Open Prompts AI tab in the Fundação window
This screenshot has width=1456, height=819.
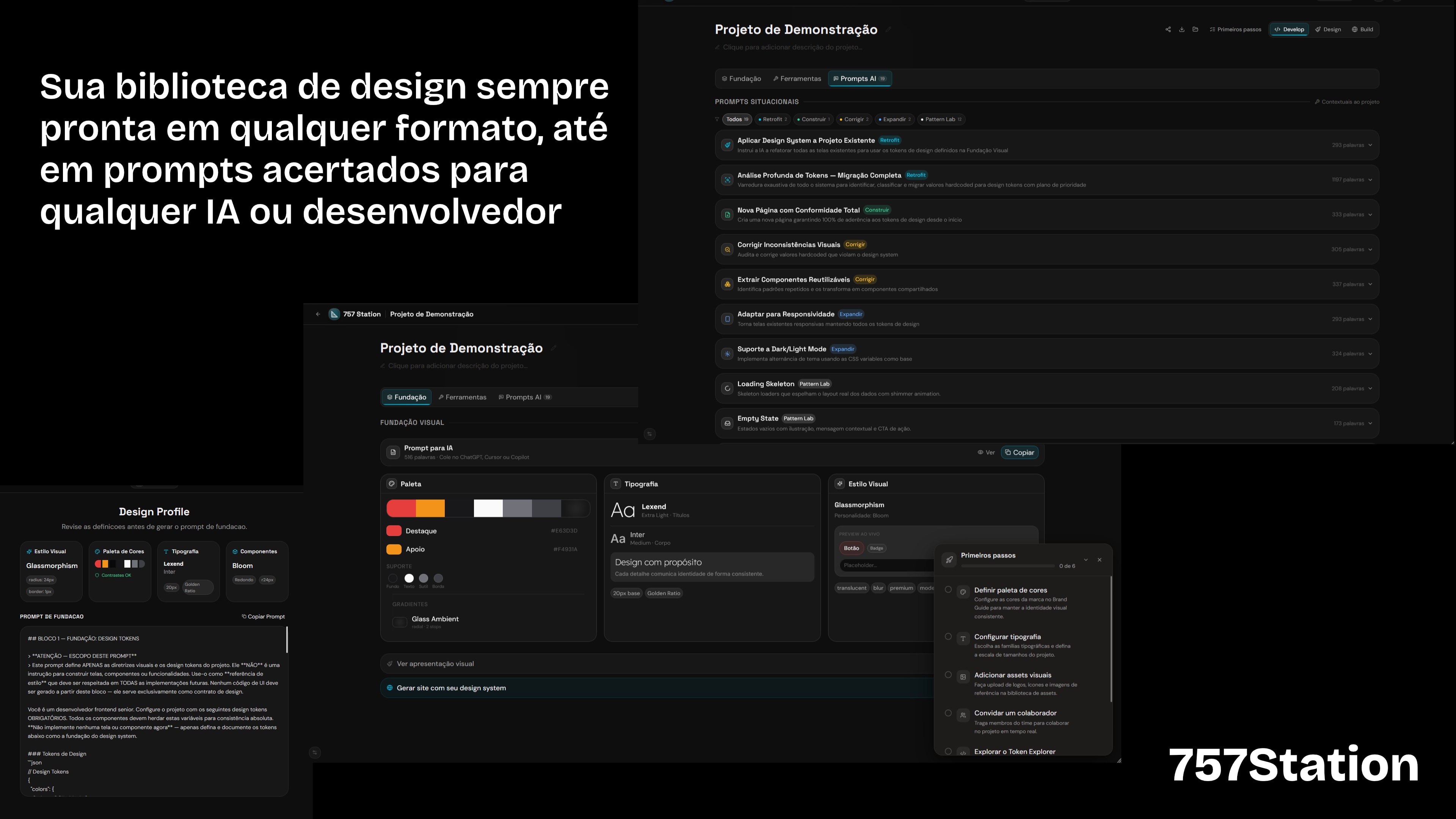tap(525, 397)
